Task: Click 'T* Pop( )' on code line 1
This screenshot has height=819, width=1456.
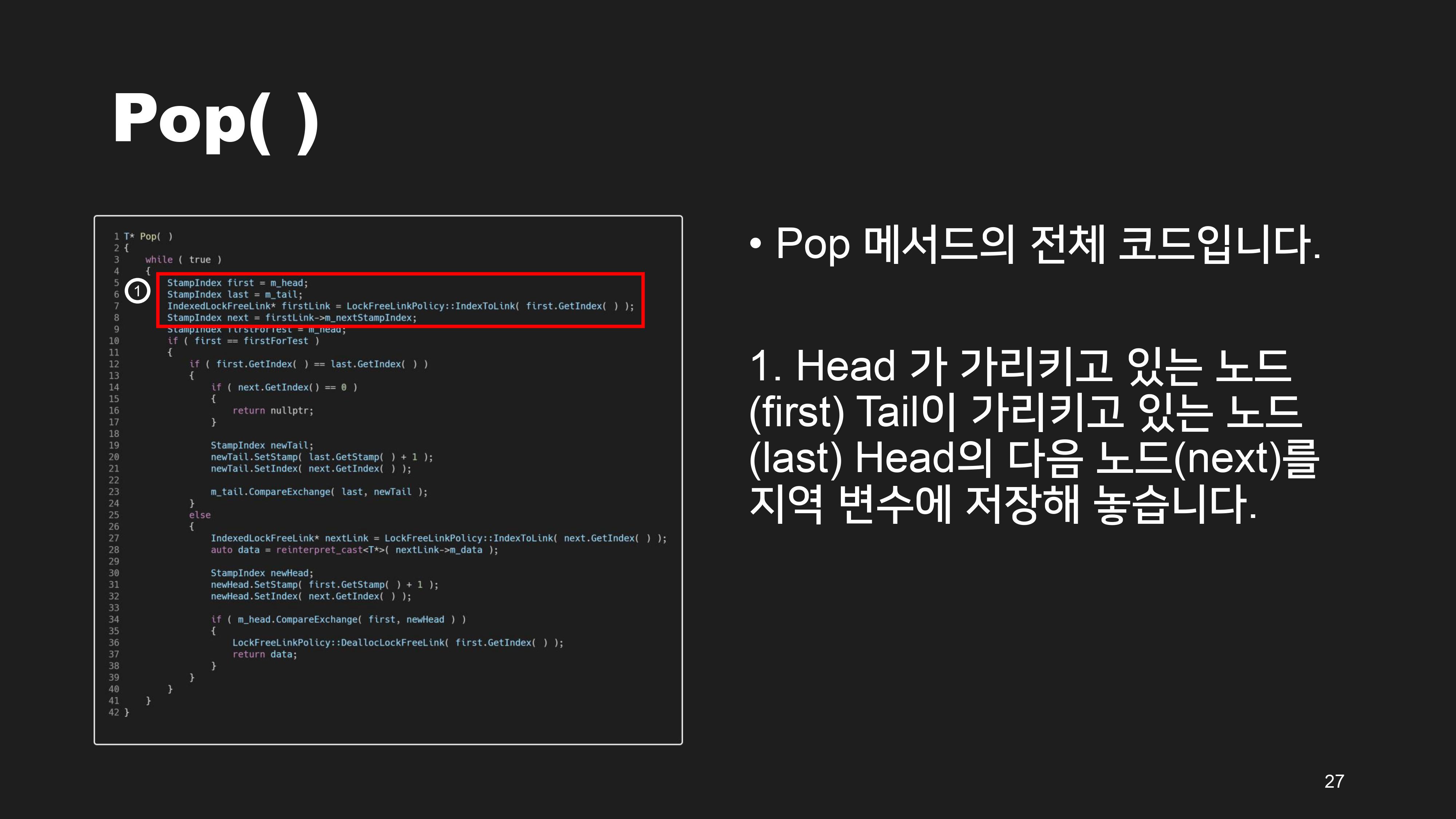Action: pyautogui.click(x=148, y=236)
